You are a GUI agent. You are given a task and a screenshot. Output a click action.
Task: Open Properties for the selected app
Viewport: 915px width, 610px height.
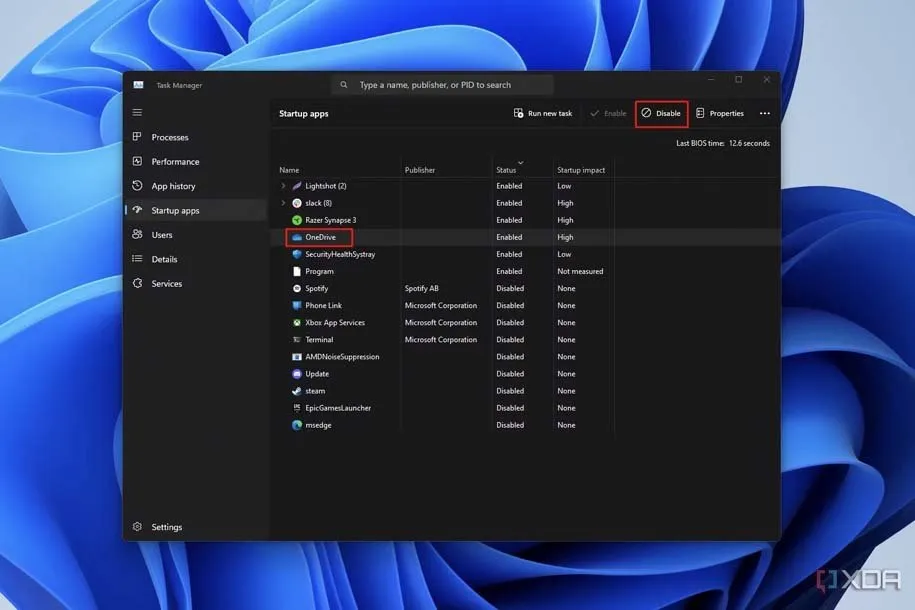click(720, 113)
